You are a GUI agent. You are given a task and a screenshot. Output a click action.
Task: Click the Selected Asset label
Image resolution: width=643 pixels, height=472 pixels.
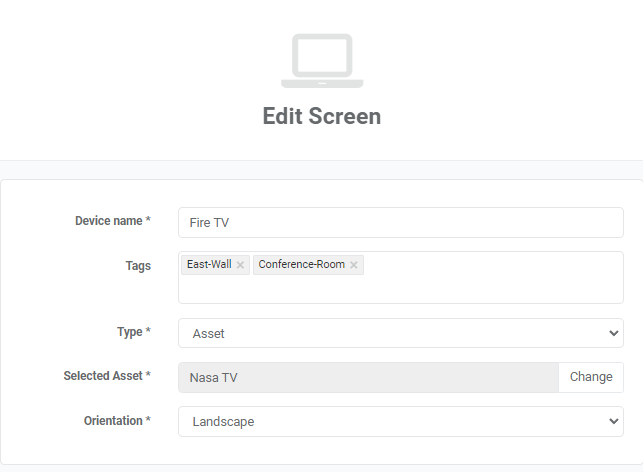[x=103, y=376]
